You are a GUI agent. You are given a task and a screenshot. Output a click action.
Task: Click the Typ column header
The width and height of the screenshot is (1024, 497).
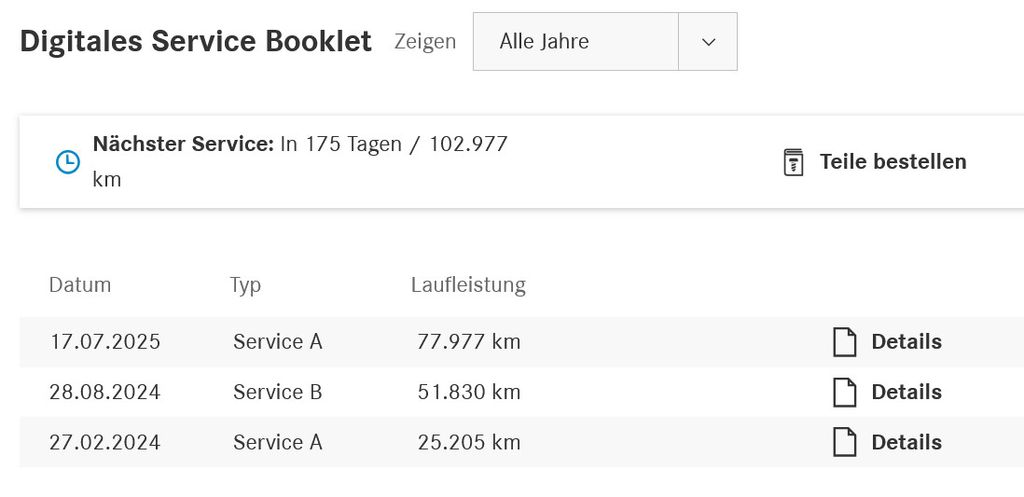coord(245,285)
